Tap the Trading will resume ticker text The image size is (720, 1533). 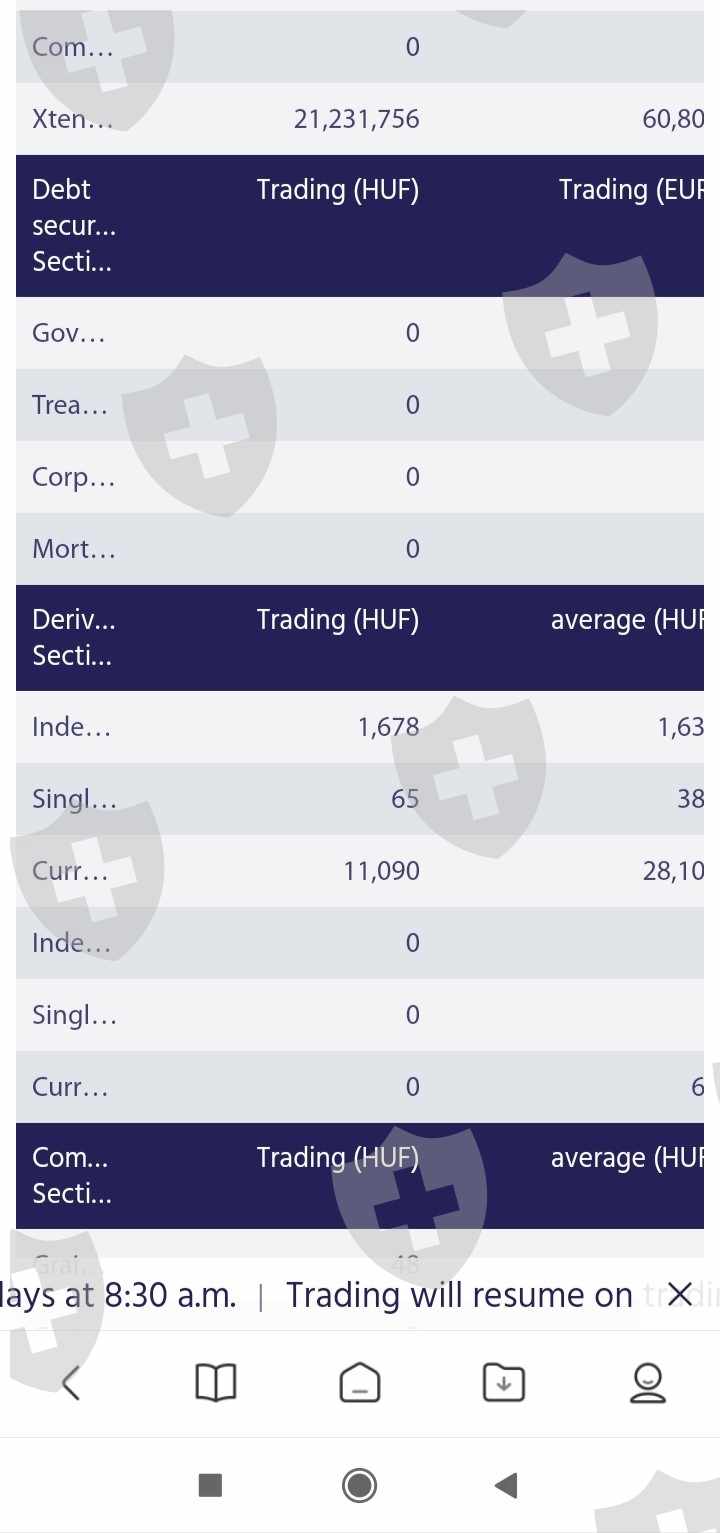[459, 1295]
